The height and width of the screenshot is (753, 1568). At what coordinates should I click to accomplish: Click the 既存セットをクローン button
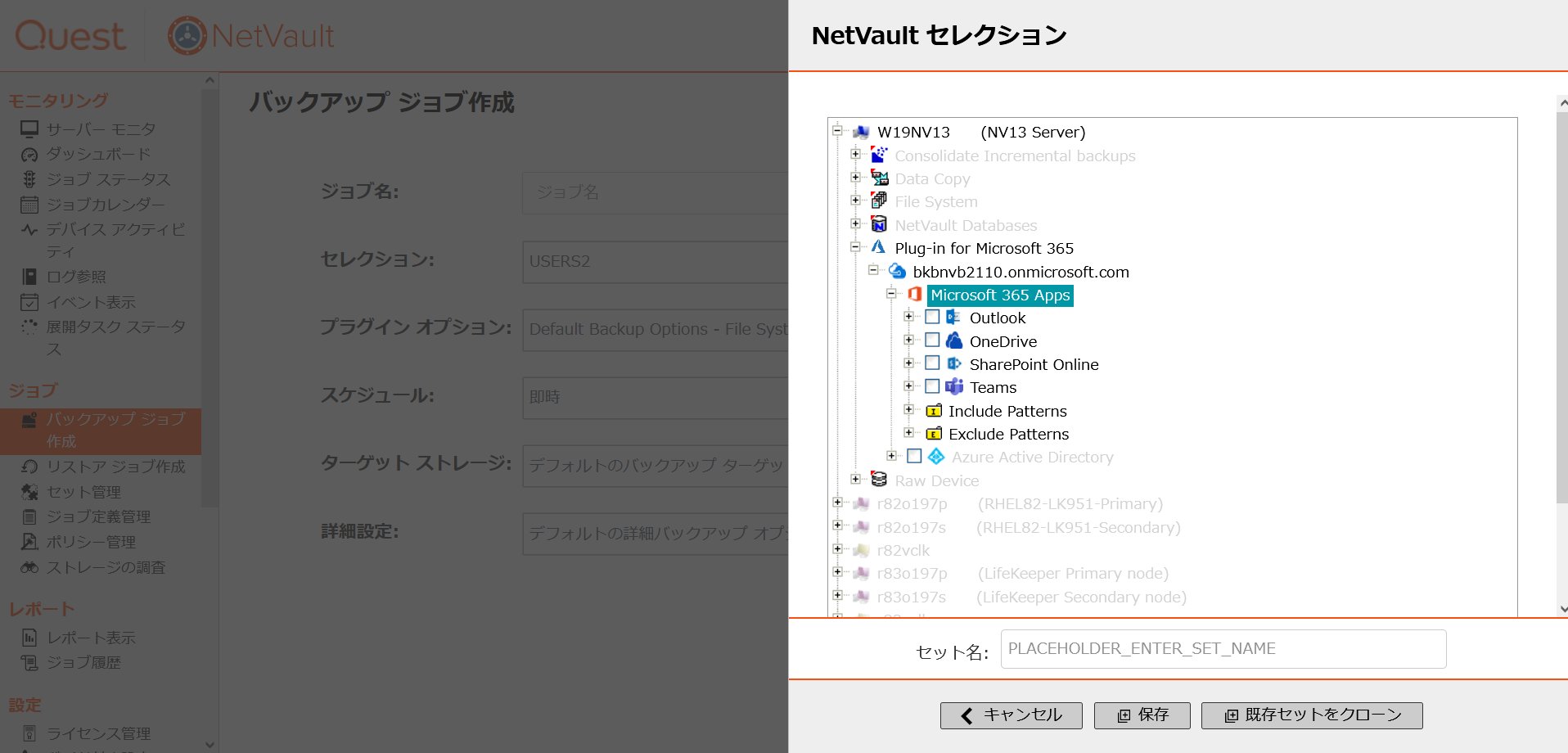click(1312, 715)
